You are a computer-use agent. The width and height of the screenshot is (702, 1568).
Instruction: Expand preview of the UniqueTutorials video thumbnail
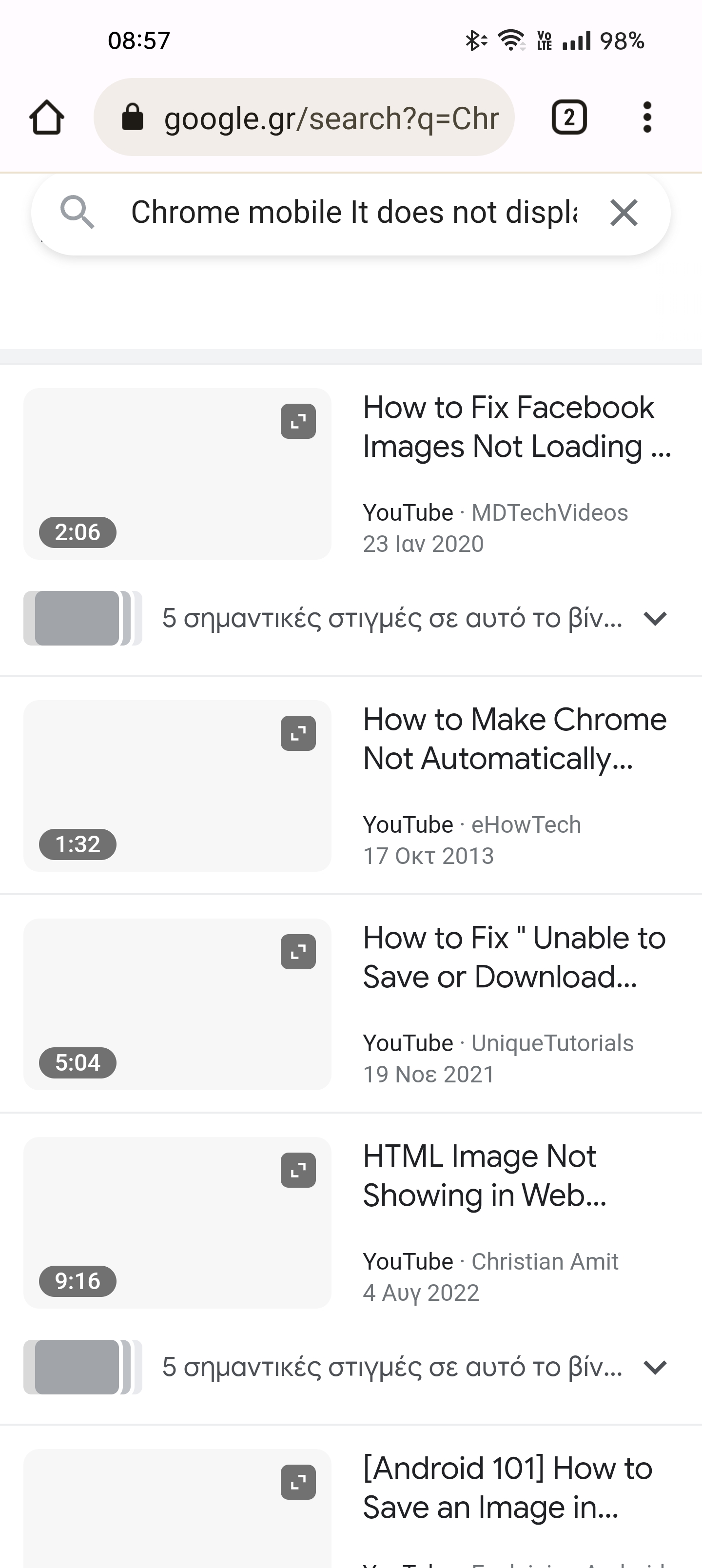tap(298, 952)
